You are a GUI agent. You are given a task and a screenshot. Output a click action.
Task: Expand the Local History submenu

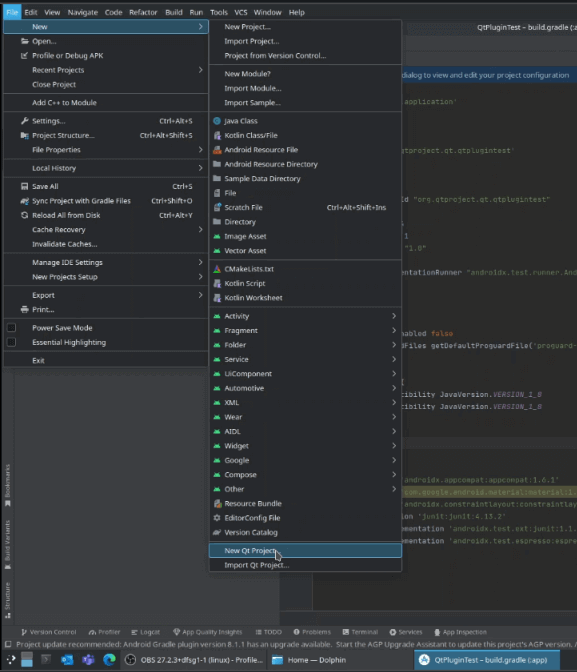tap(106, 168)
